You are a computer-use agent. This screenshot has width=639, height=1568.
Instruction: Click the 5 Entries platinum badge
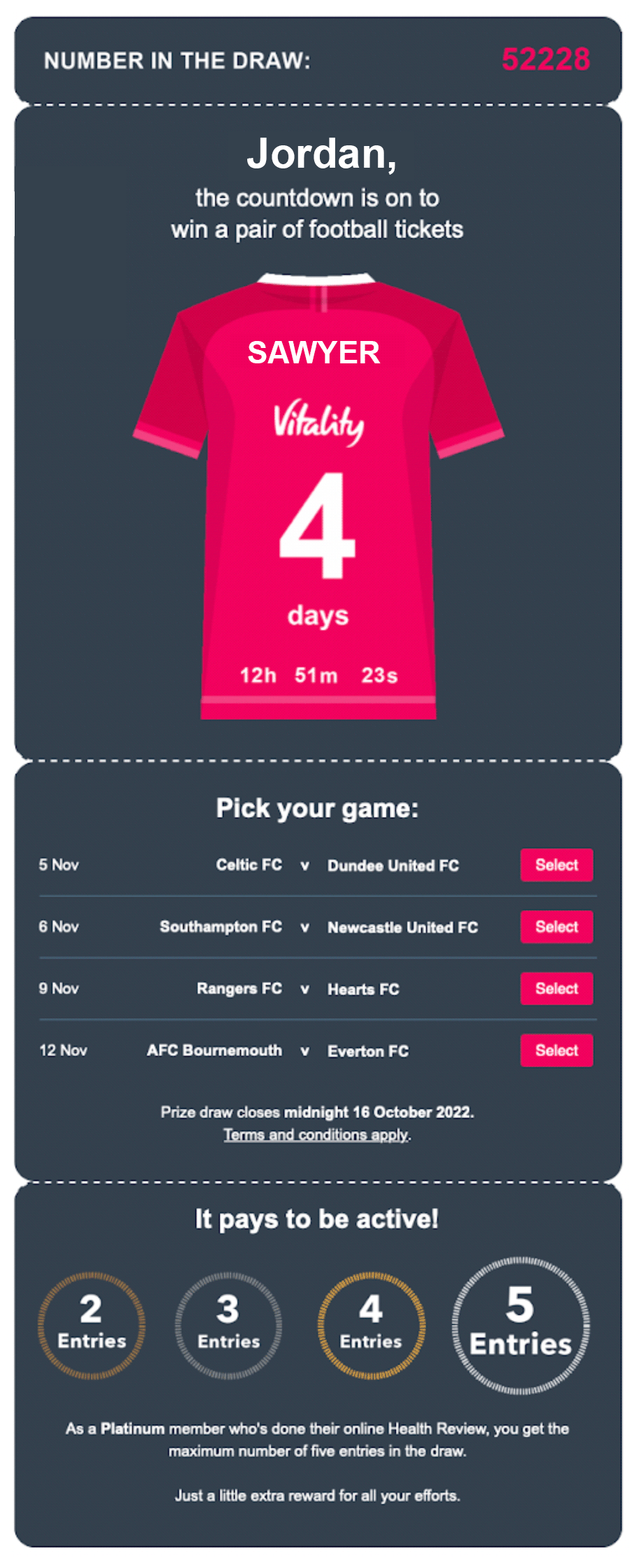click(x=520, y=1325)
